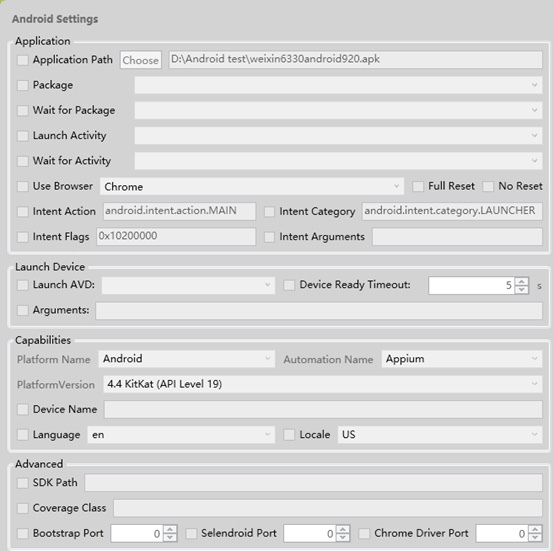Check the Selendroid Port checkbox

tap(191, 533)
